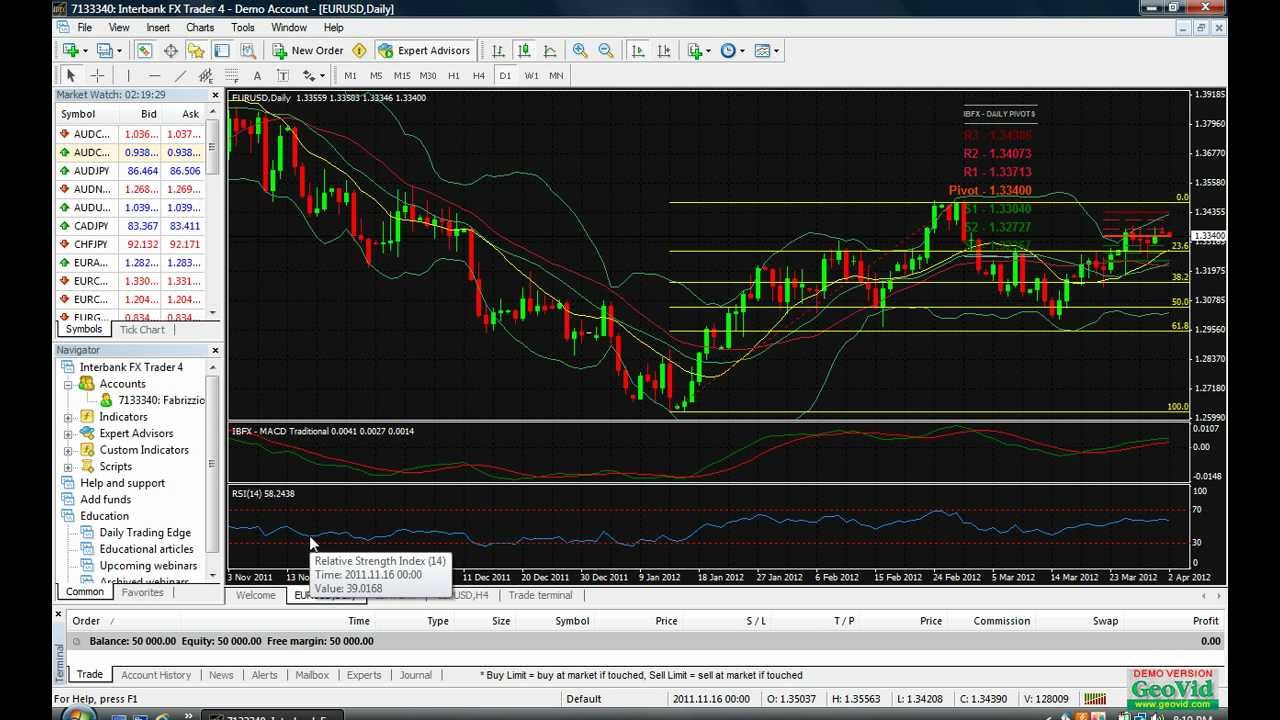This screenshot has width=1280, height=720.
Task: Switch timeframe to H1
Action: coord(454,75)
